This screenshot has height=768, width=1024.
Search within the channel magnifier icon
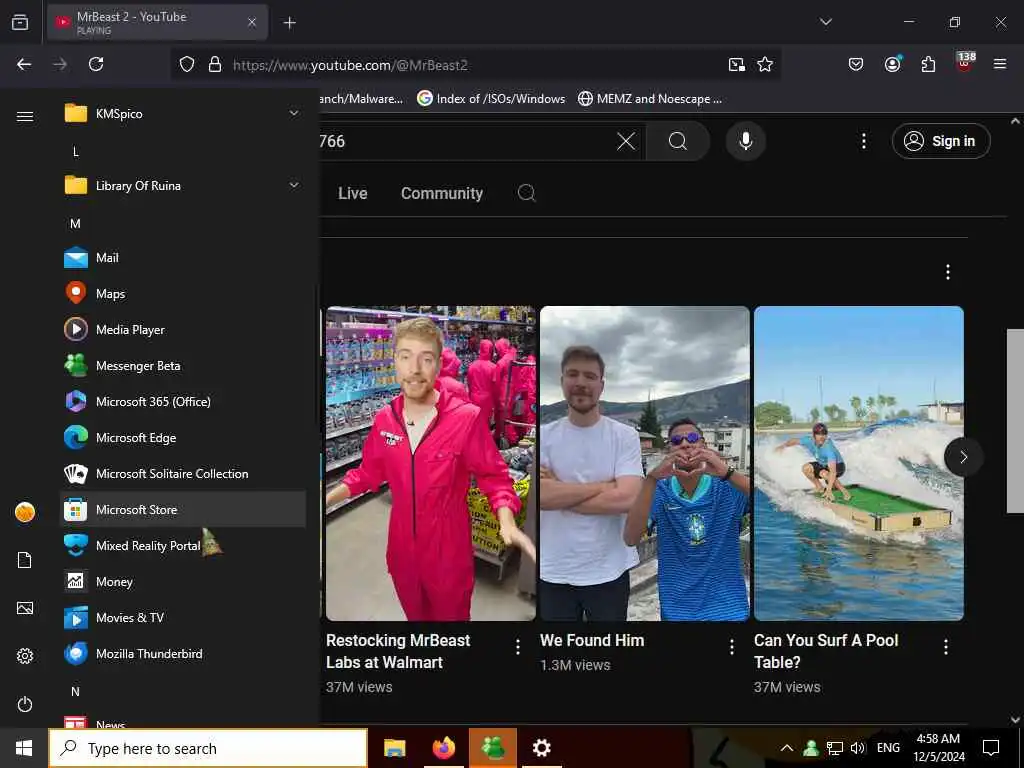pyautogui.click(x=526, y=193)
